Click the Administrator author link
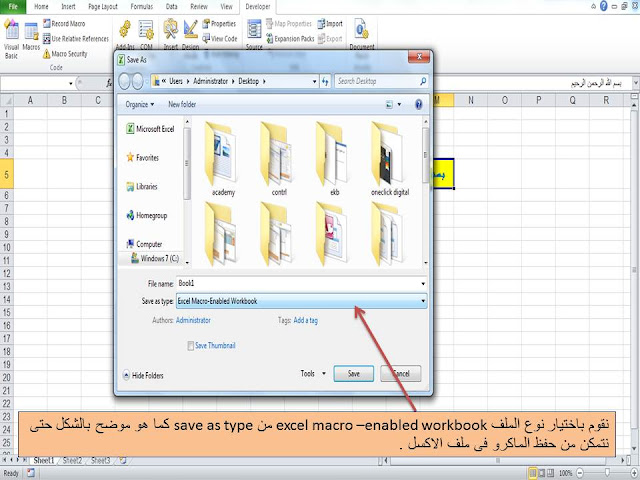 pos(193,320)
